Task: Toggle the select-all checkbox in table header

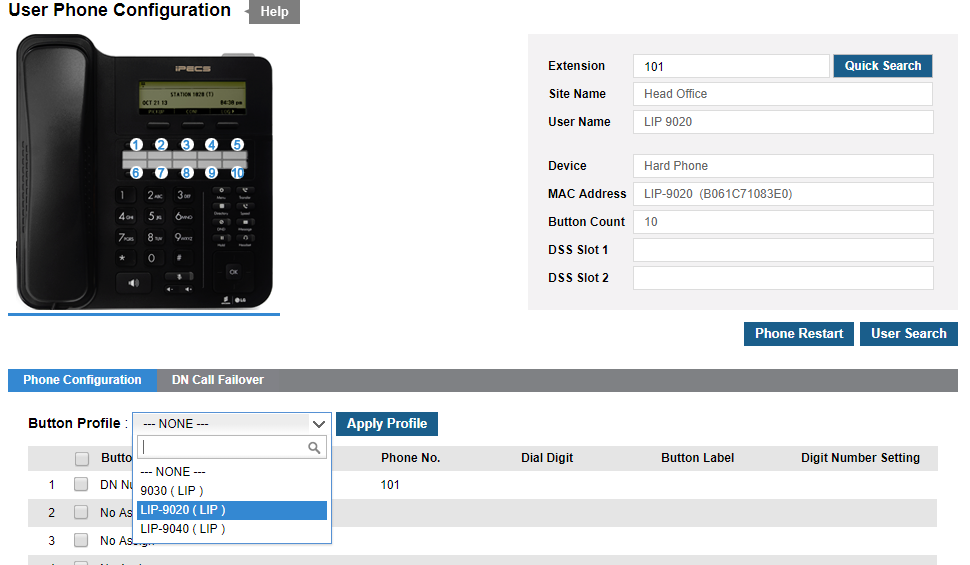Action: [x=82, y=459]
